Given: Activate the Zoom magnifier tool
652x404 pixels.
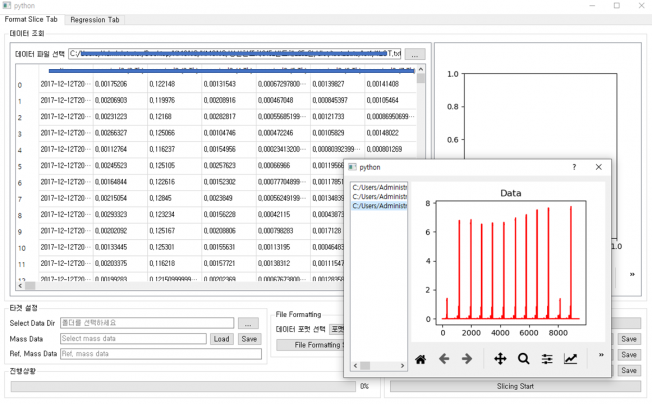Looking at the screenshot, I should pyautogui.click(x=524, y=358).
